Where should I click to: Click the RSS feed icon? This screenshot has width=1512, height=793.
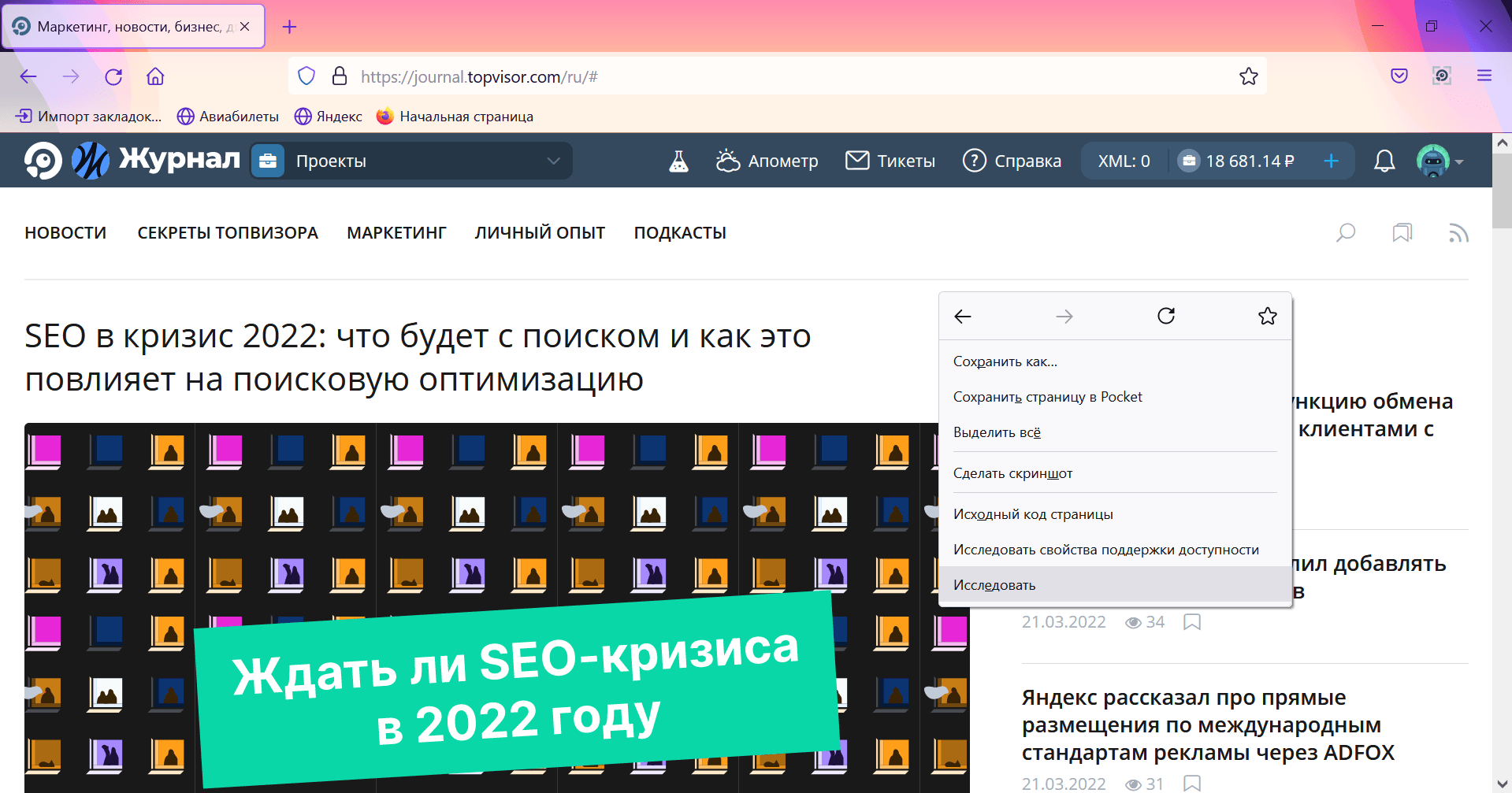(1458, 232)
